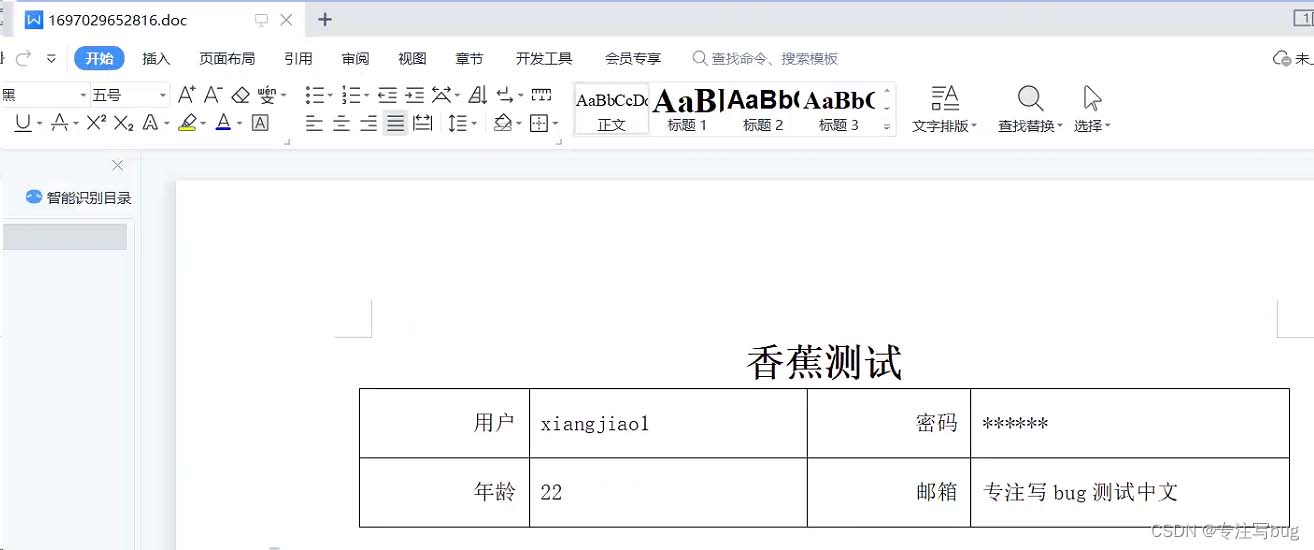Select the 正文 body style
Viewport: 1314px width, 550px height.
click(612, 109)
